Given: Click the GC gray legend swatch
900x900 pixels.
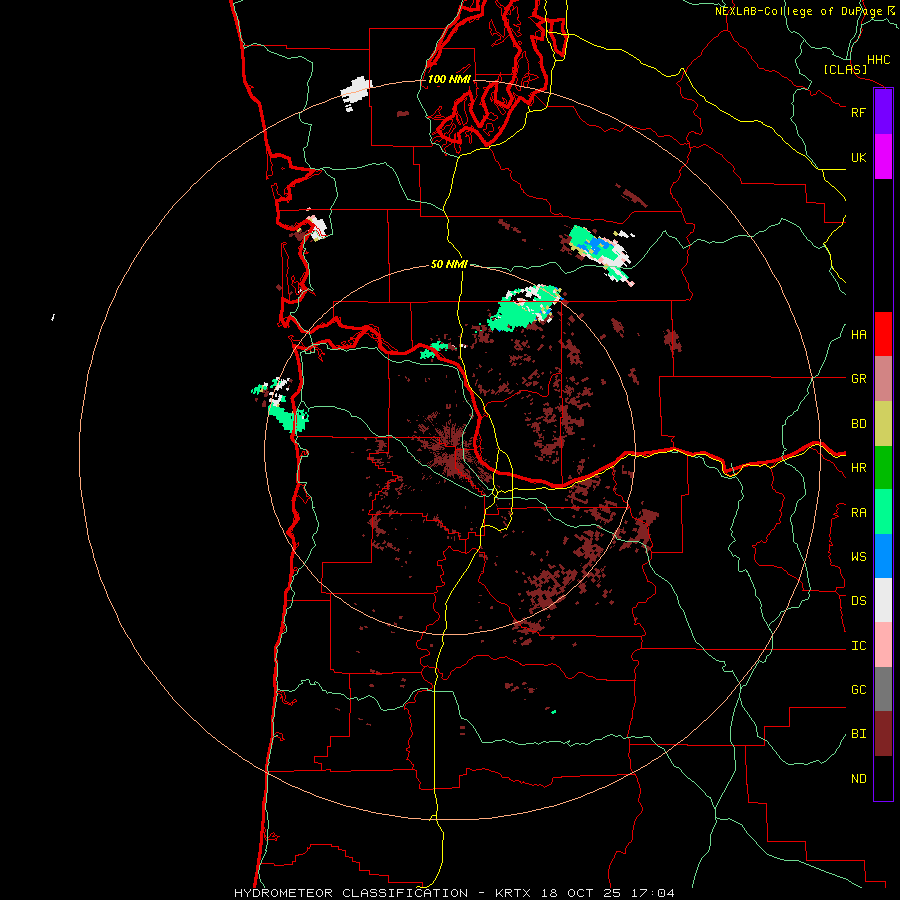Looking at the screenshot, I should coord(883,689).
